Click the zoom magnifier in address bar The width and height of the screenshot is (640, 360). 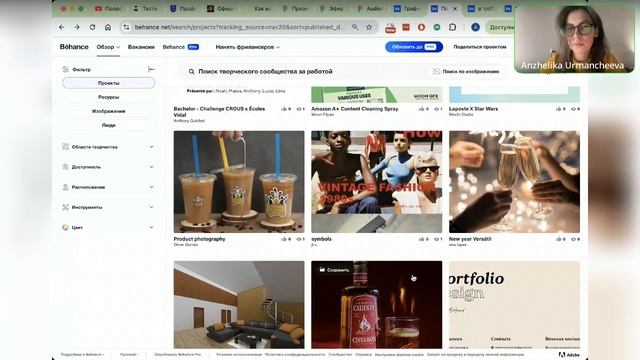pos(355,27)
